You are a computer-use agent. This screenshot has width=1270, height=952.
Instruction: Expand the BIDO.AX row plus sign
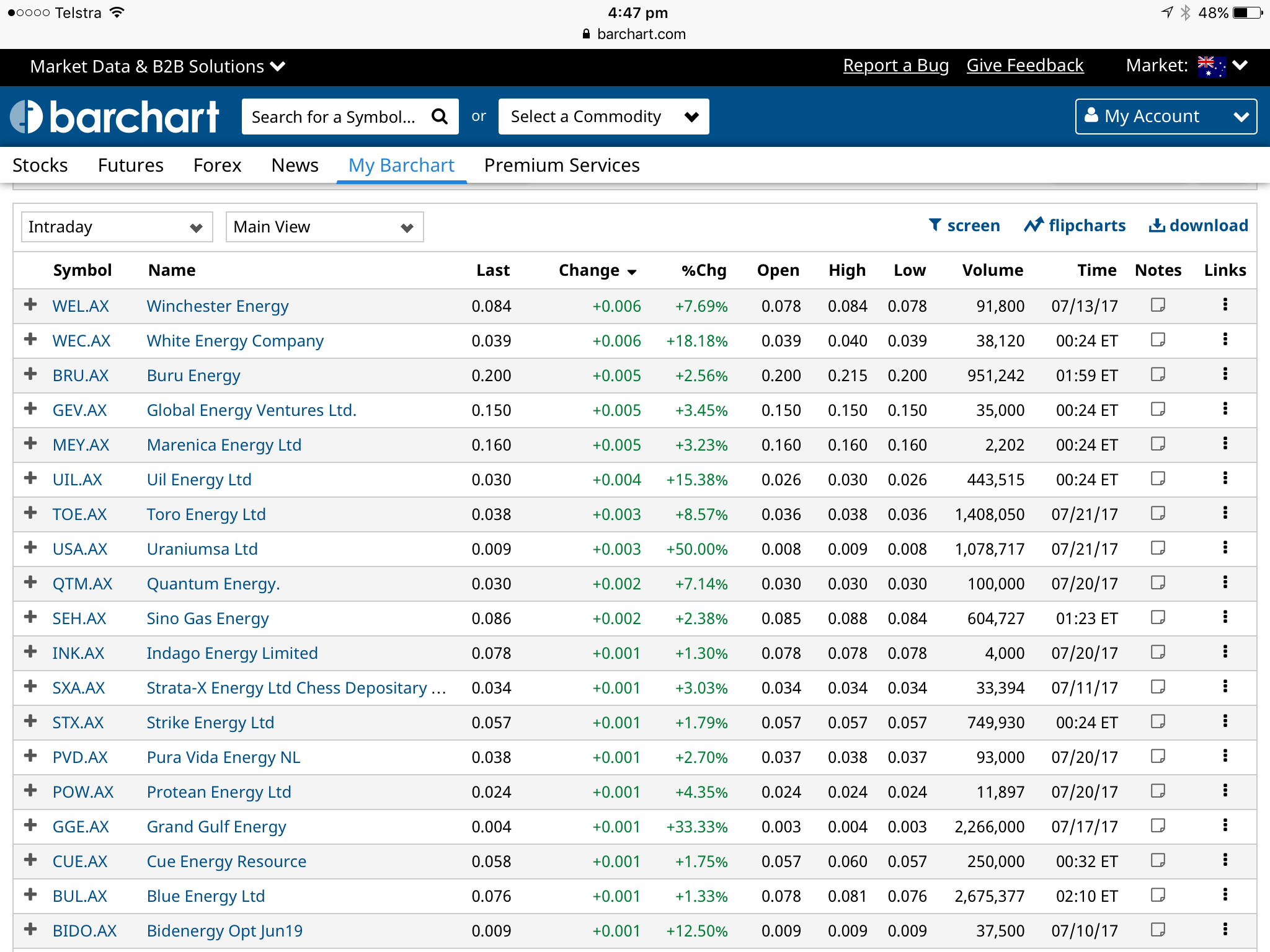(30, 929)
